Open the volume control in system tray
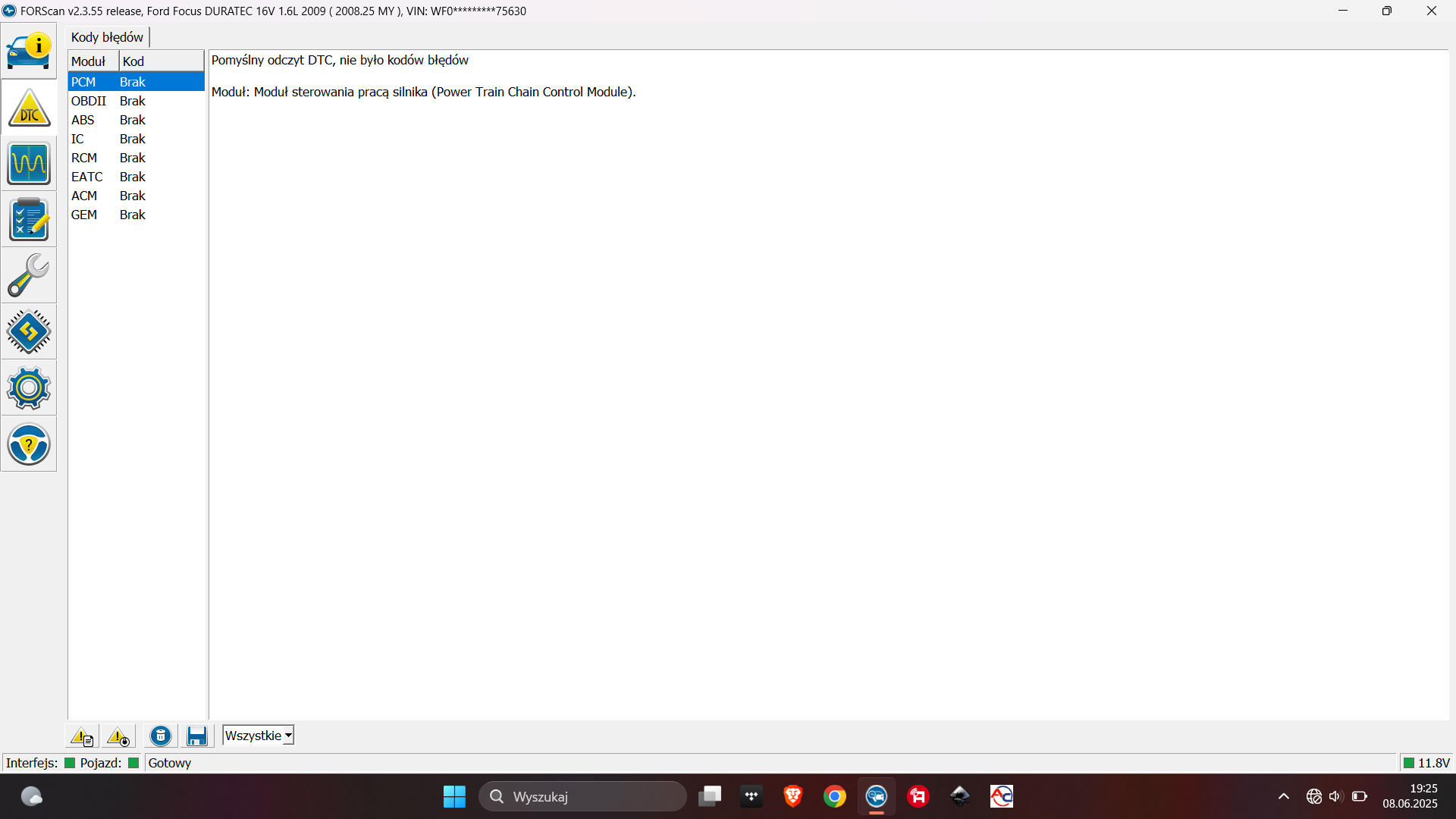Viewport: 1456px width, 819px height. point(1336,796)
